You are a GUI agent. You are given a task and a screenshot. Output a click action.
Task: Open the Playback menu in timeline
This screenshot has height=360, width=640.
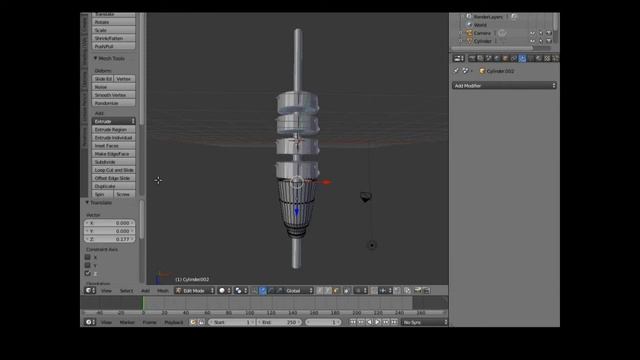[173, 322]
